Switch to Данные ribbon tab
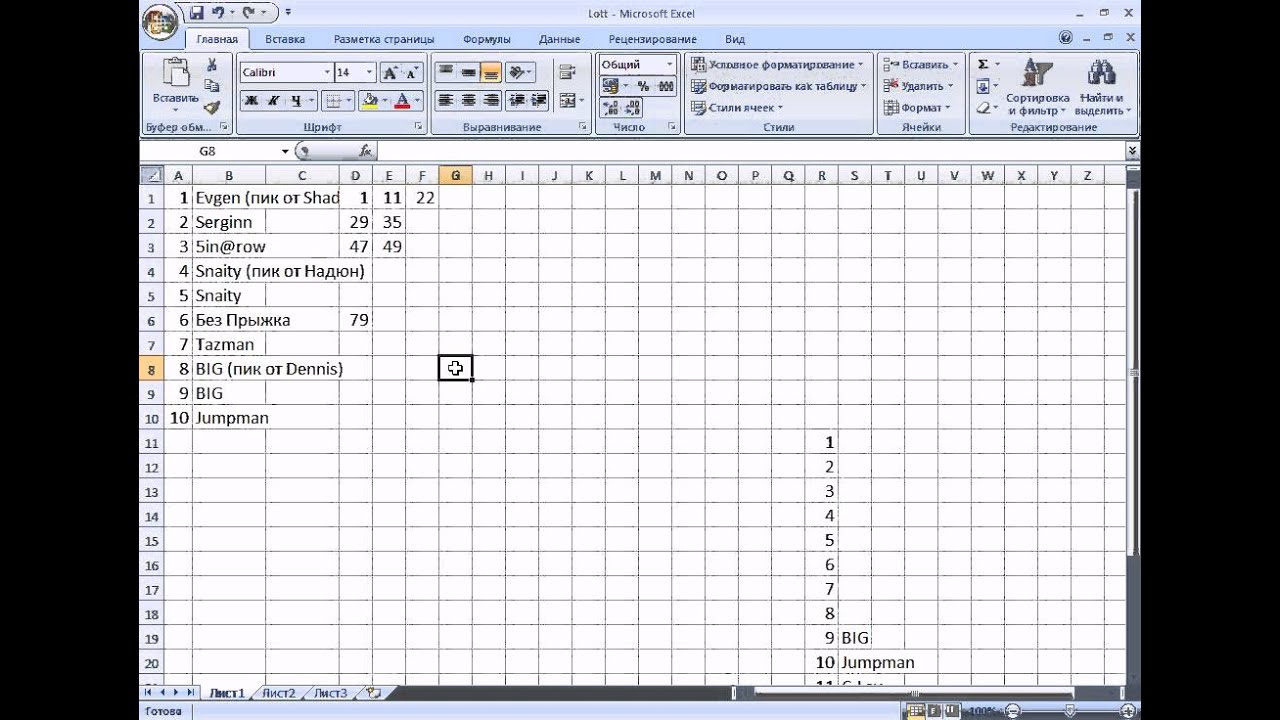This screenshot has height=720, width=1280. pyautogui.click(x=559, y=39)
